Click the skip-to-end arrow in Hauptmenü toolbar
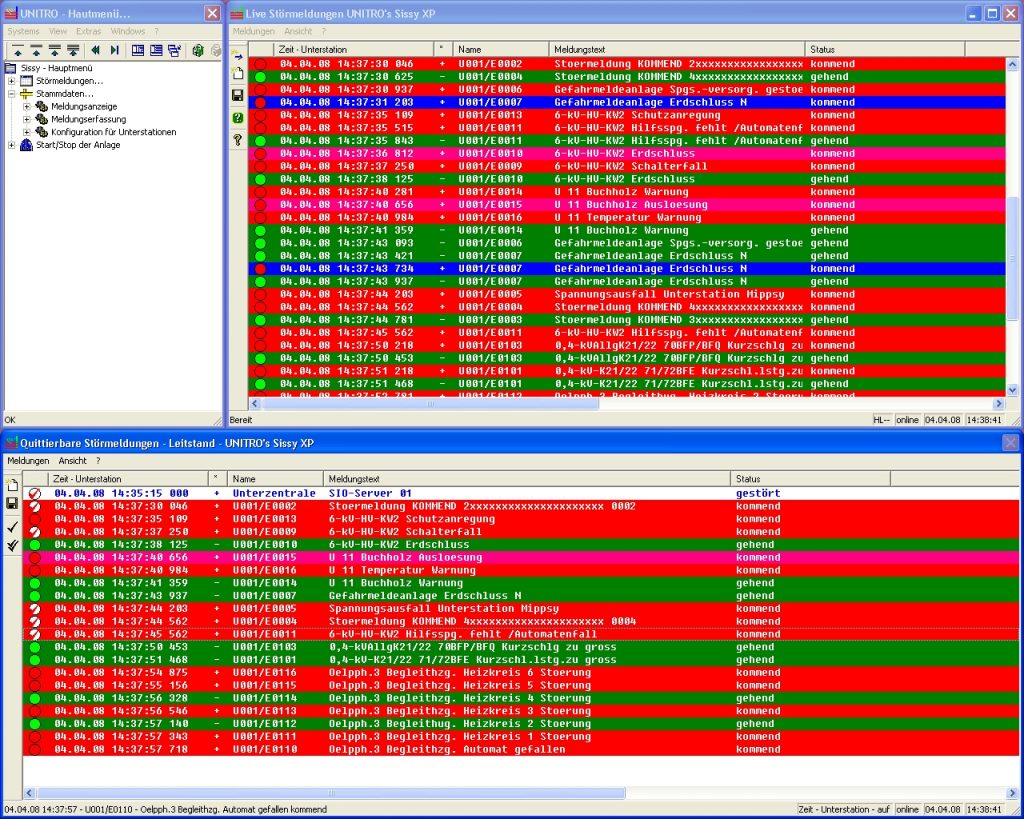This screenshot has width=1024, height=819. 115,50
